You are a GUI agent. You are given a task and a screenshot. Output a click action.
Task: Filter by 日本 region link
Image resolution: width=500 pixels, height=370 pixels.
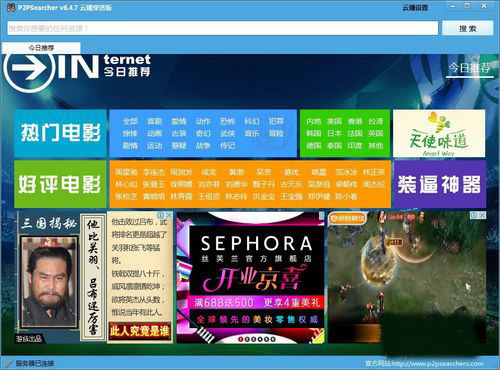334,133
